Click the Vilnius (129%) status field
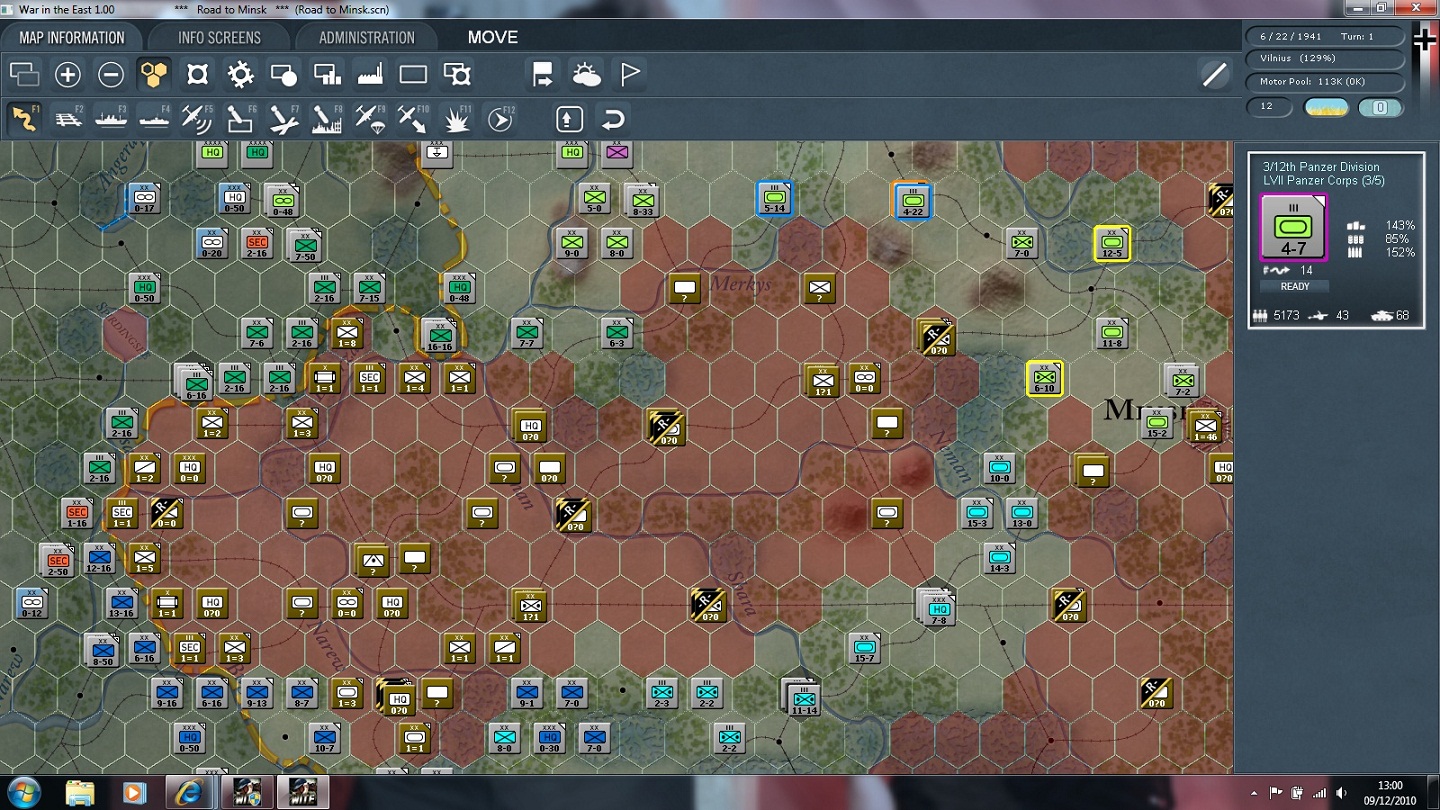This screenshot has height=810, width=1440. [x=1324, y=59]
